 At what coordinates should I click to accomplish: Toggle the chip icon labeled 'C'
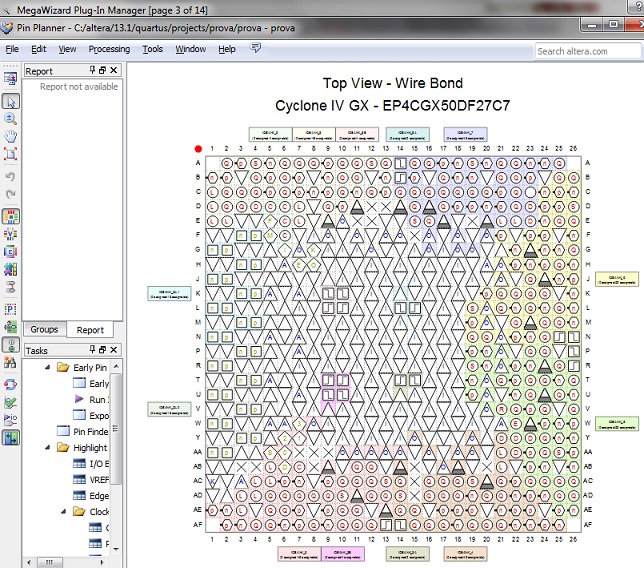pos(11,251)
